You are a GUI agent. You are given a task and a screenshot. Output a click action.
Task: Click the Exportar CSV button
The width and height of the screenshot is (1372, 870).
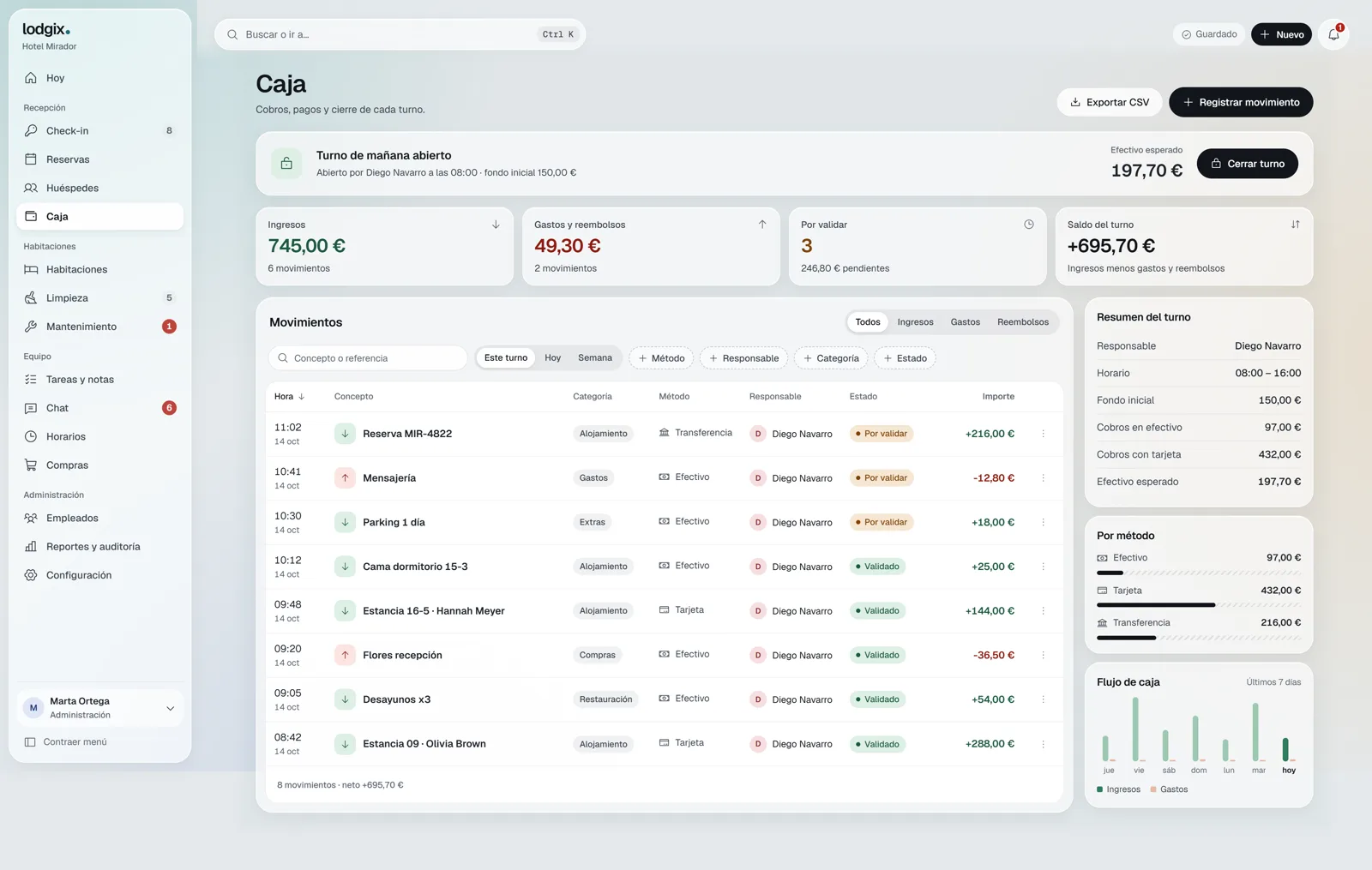[x=1110, y=102]
